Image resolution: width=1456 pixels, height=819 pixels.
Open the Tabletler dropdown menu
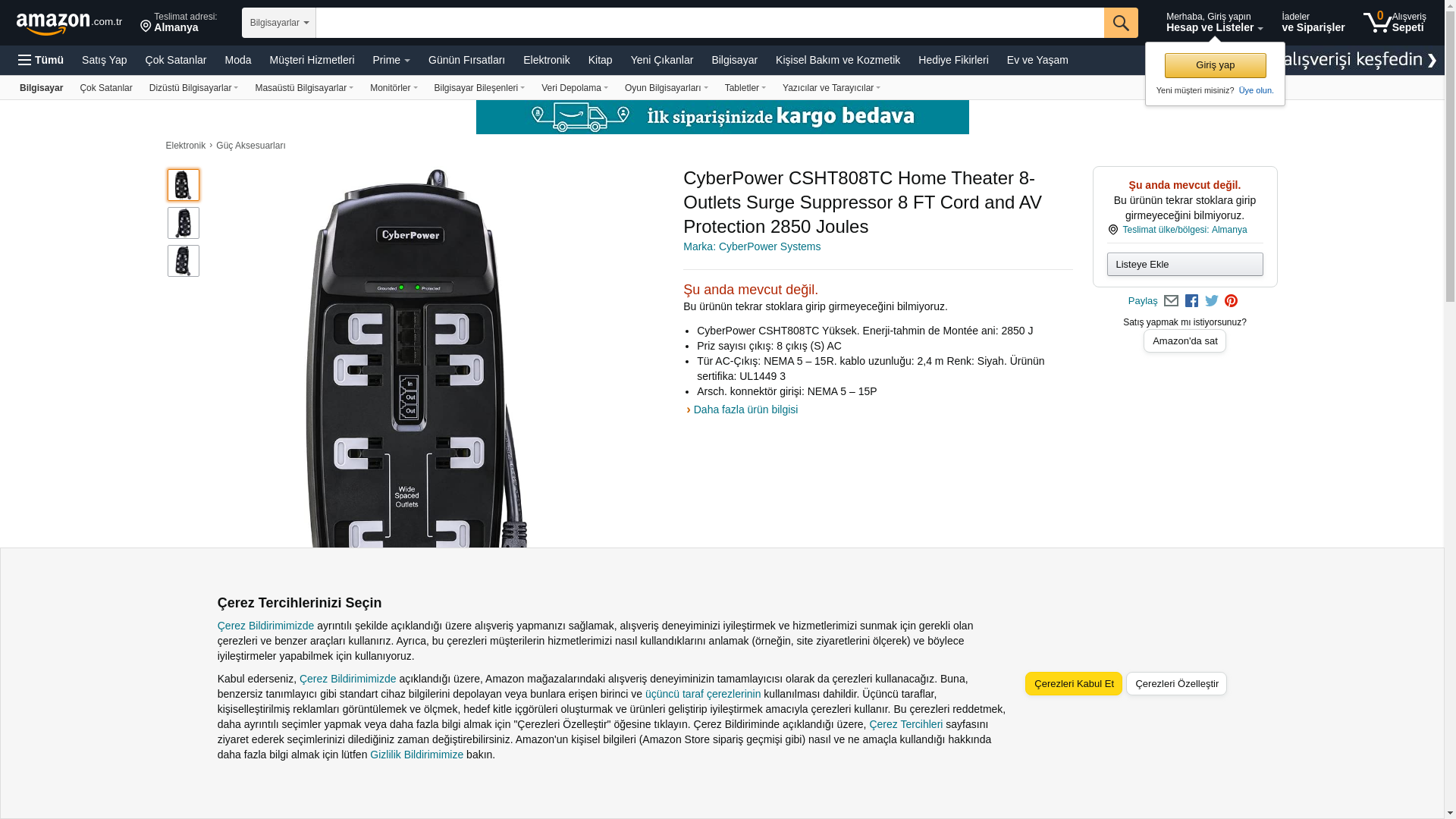[745, 88]
